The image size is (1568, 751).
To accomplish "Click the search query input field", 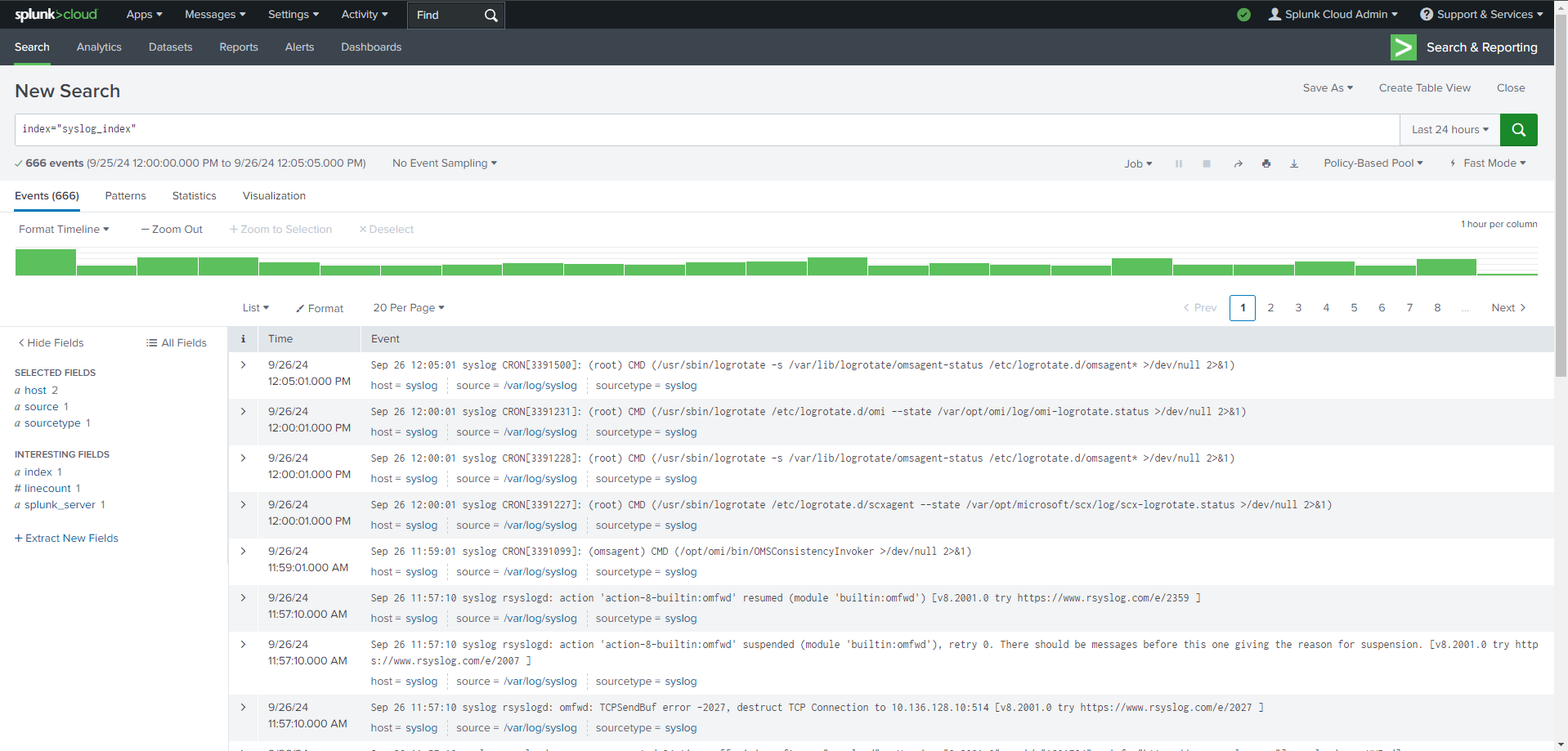I will (707, 129).
